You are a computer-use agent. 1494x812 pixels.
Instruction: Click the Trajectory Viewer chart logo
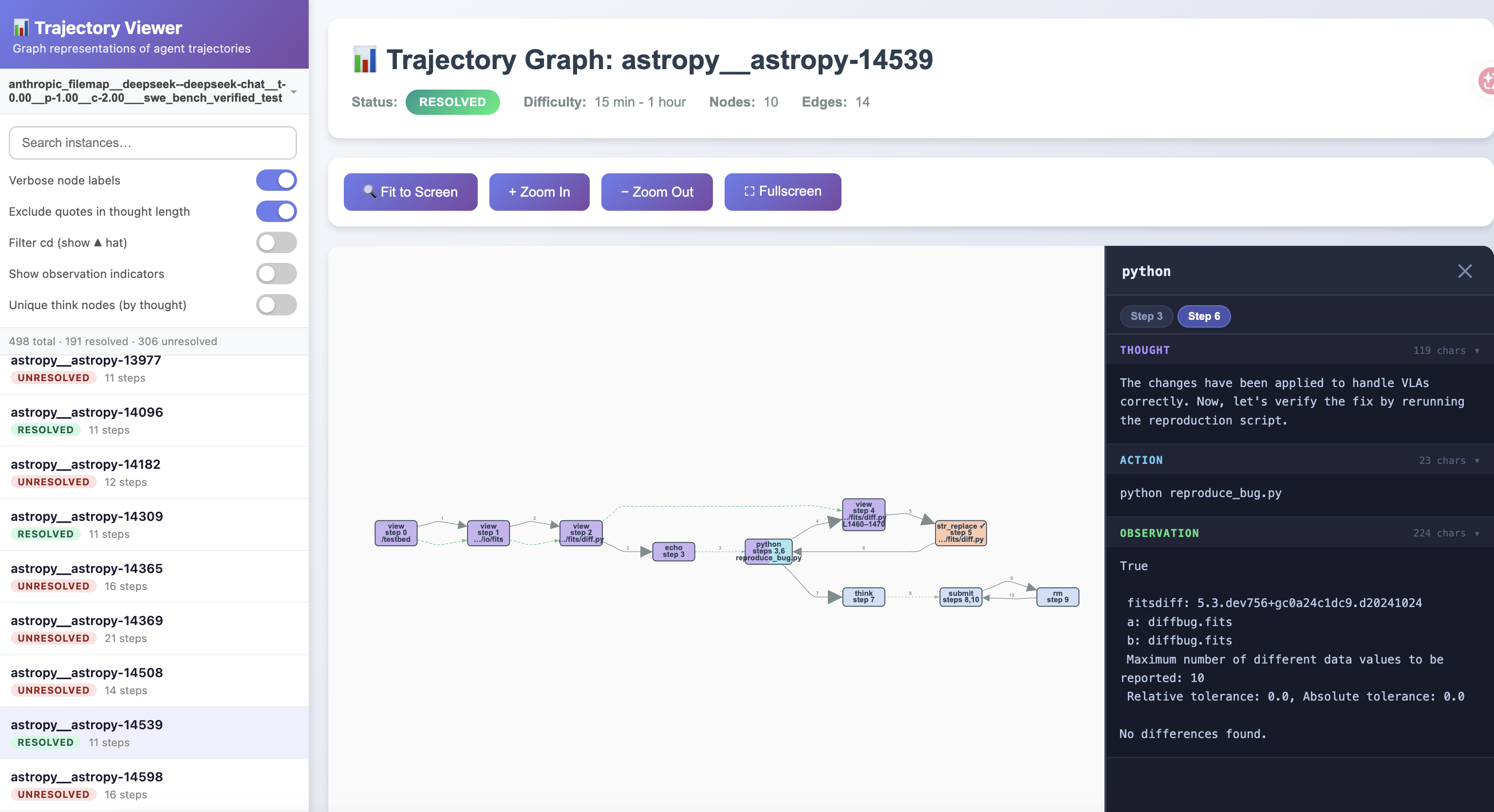(21, 27)
